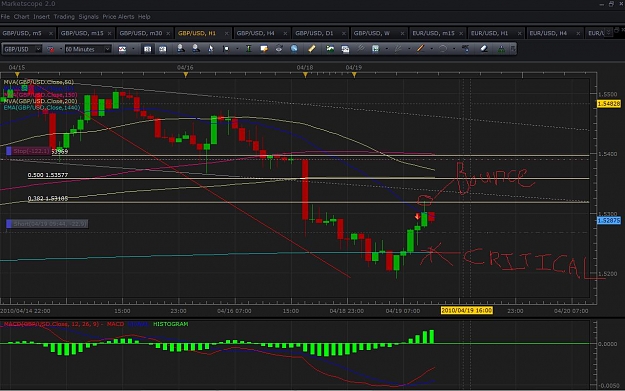This screenshot has width=625, height=391.
Task: Click the landscape picture icon
Action: 330,49
